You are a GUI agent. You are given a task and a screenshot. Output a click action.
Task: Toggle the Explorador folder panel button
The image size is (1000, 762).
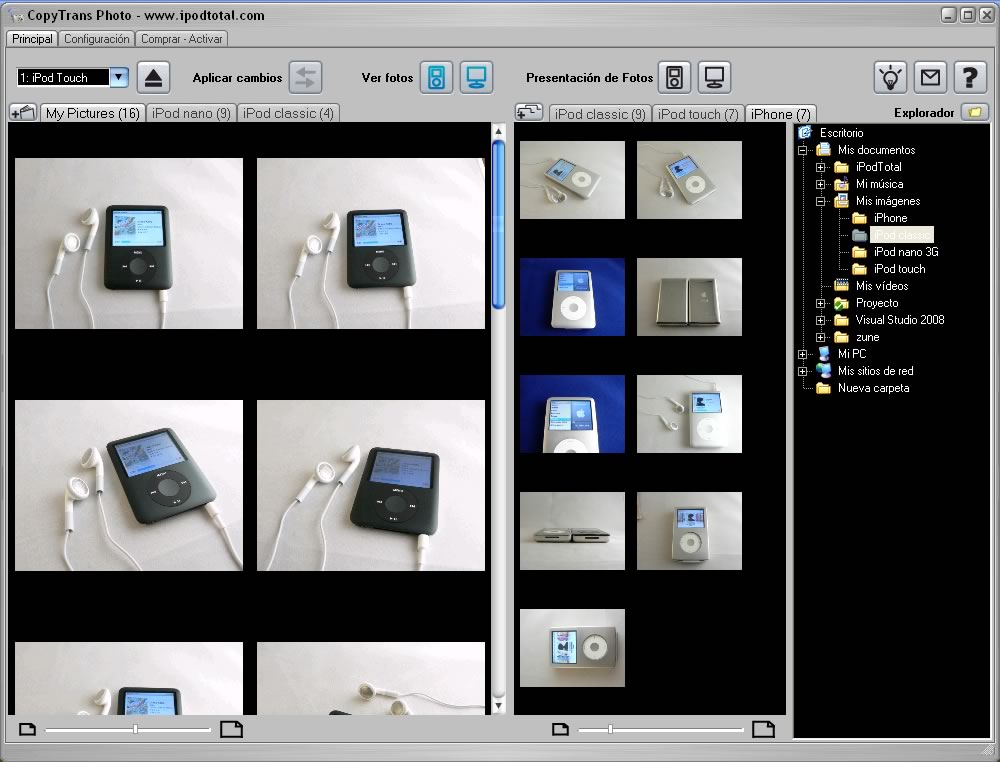pyautogui.click(x=974, y=112)
